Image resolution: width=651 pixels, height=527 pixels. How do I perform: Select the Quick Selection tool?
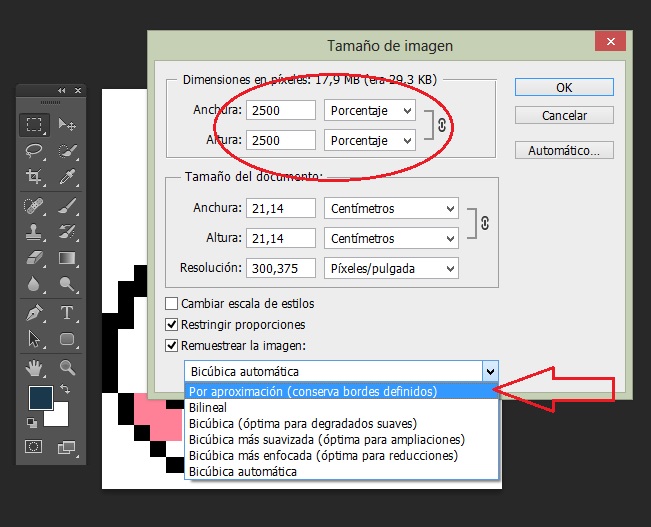[x=67, y=151]
